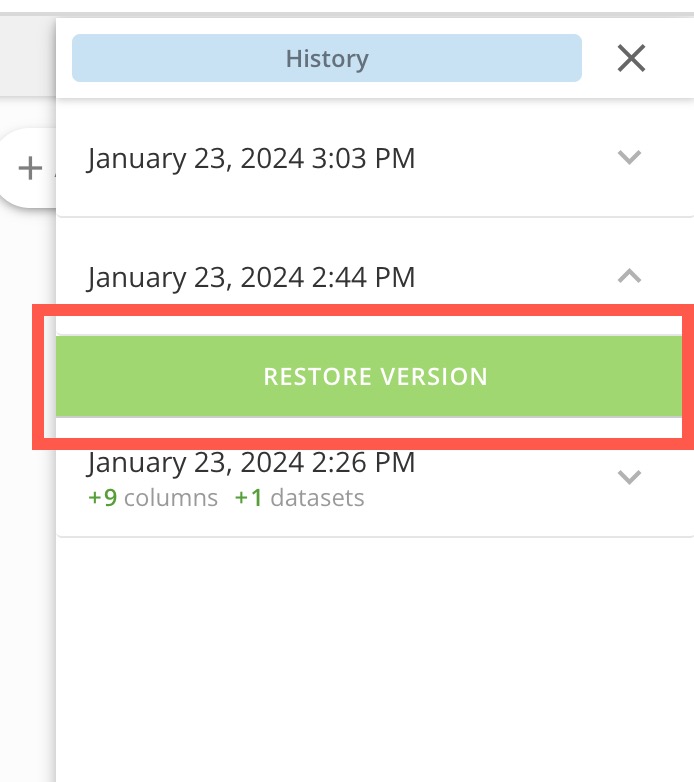Click the "+9 columns" change summary
The height and width of the screenshot is (782, 694).
[153, 498]
